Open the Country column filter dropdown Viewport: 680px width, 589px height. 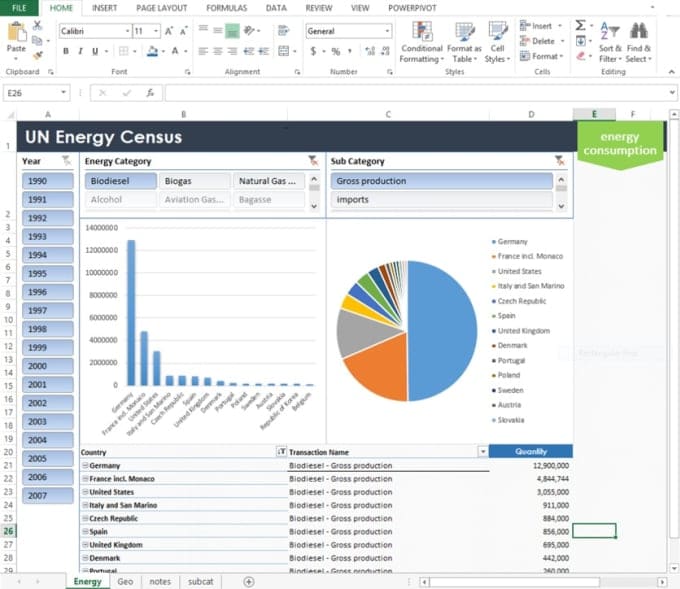[x=281, y=452]
